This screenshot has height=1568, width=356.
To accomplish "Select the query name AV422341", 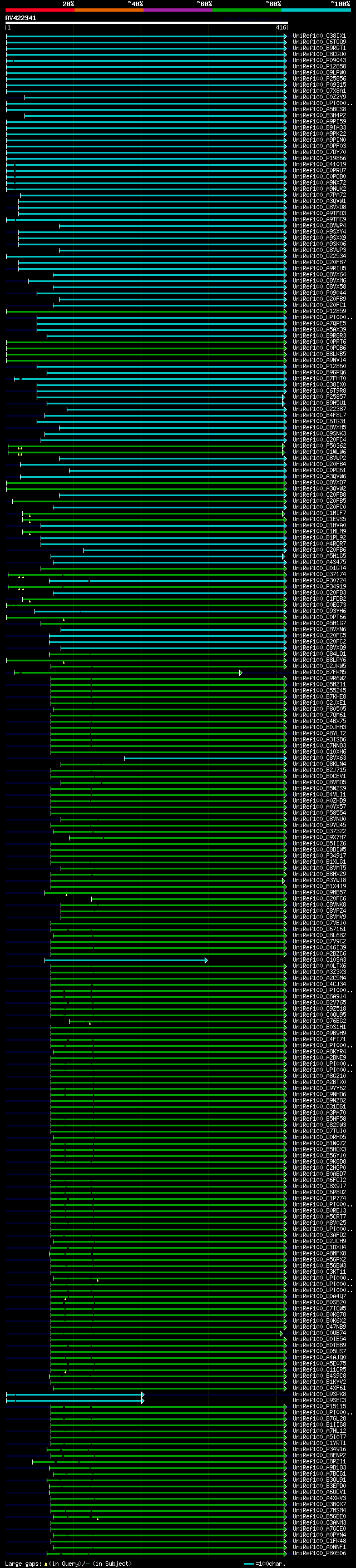I will click(21, 18).
